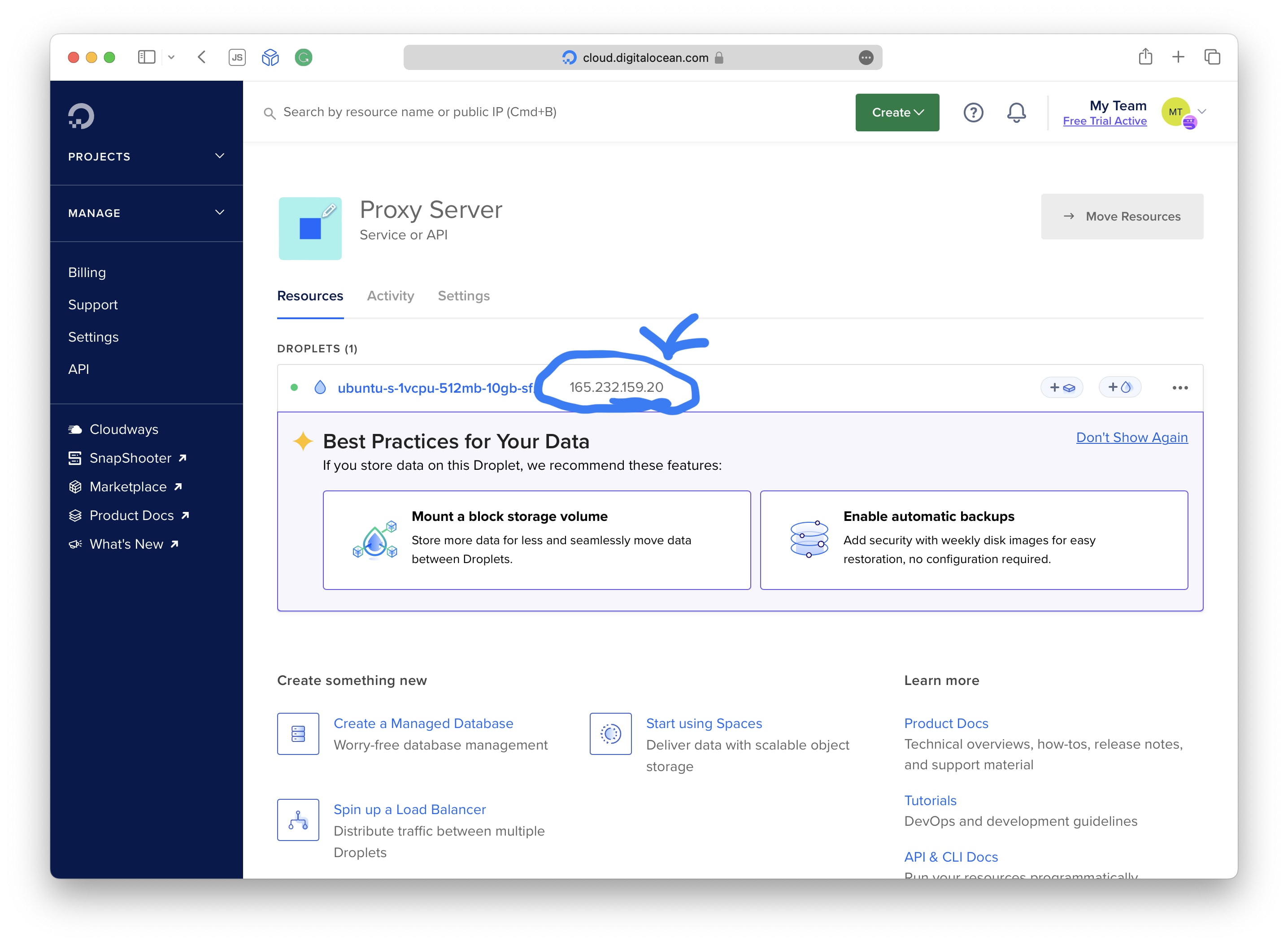The width and height of the screenshot is (1288, 945).
Task: Add droplet button with plus and drop
Action: [1119, 387]
